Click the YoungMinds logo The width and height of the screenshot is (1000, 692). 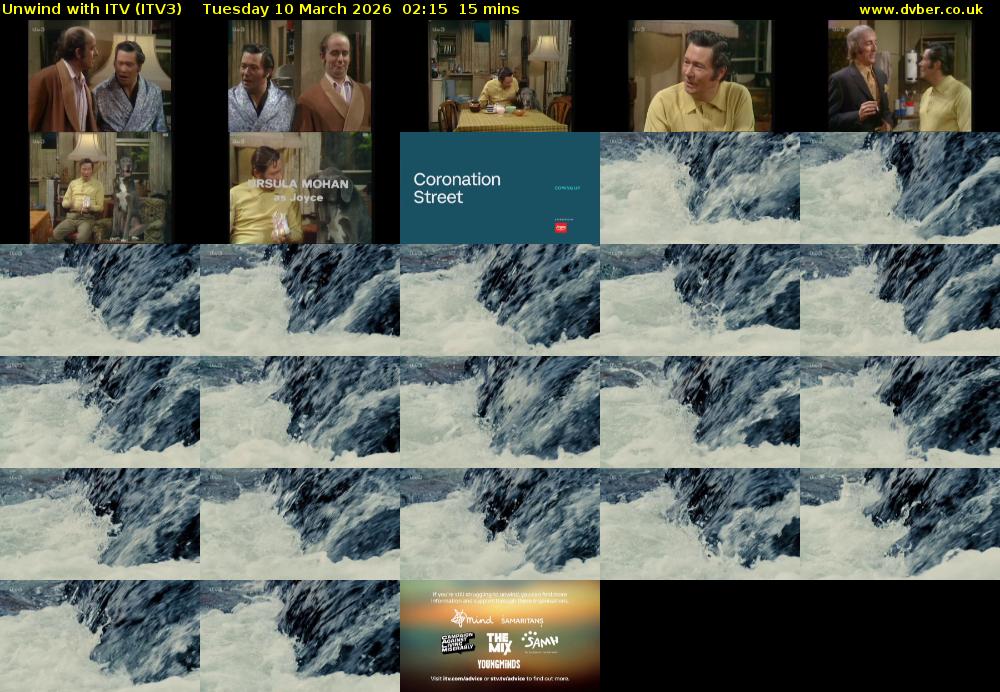499,664
